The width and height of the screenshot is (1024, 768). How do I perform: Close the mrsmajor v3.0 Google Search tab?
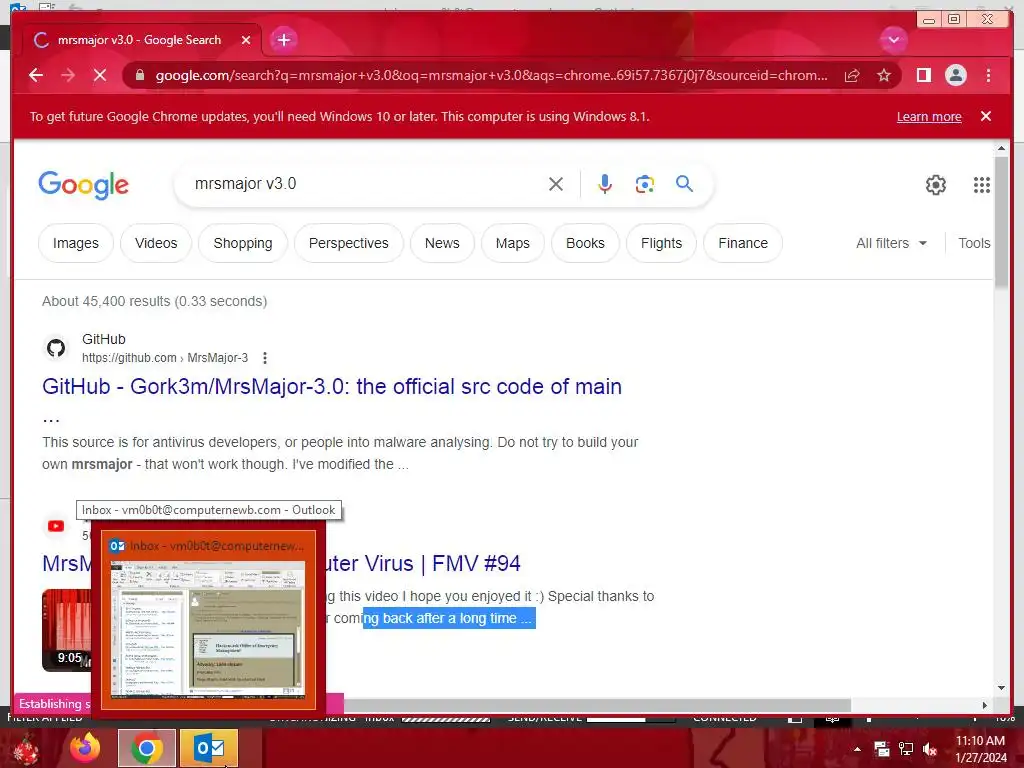pyautogui.click(x=246, y=40)
